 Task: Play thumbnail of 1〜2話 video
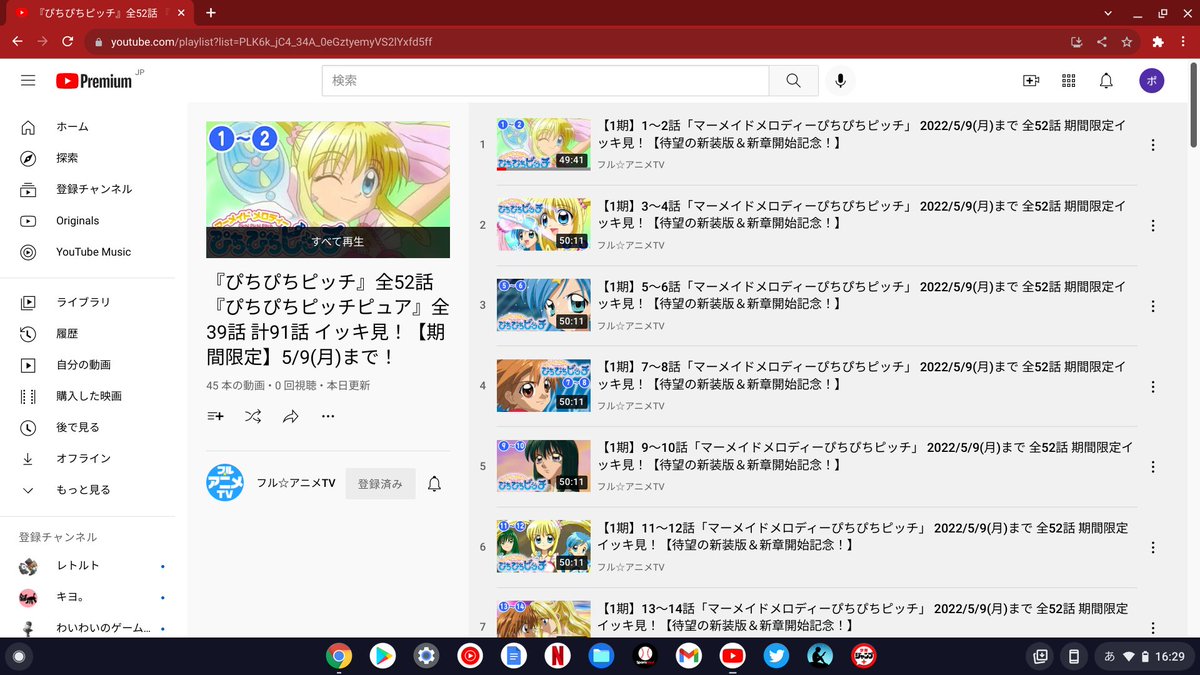point(543,144)
